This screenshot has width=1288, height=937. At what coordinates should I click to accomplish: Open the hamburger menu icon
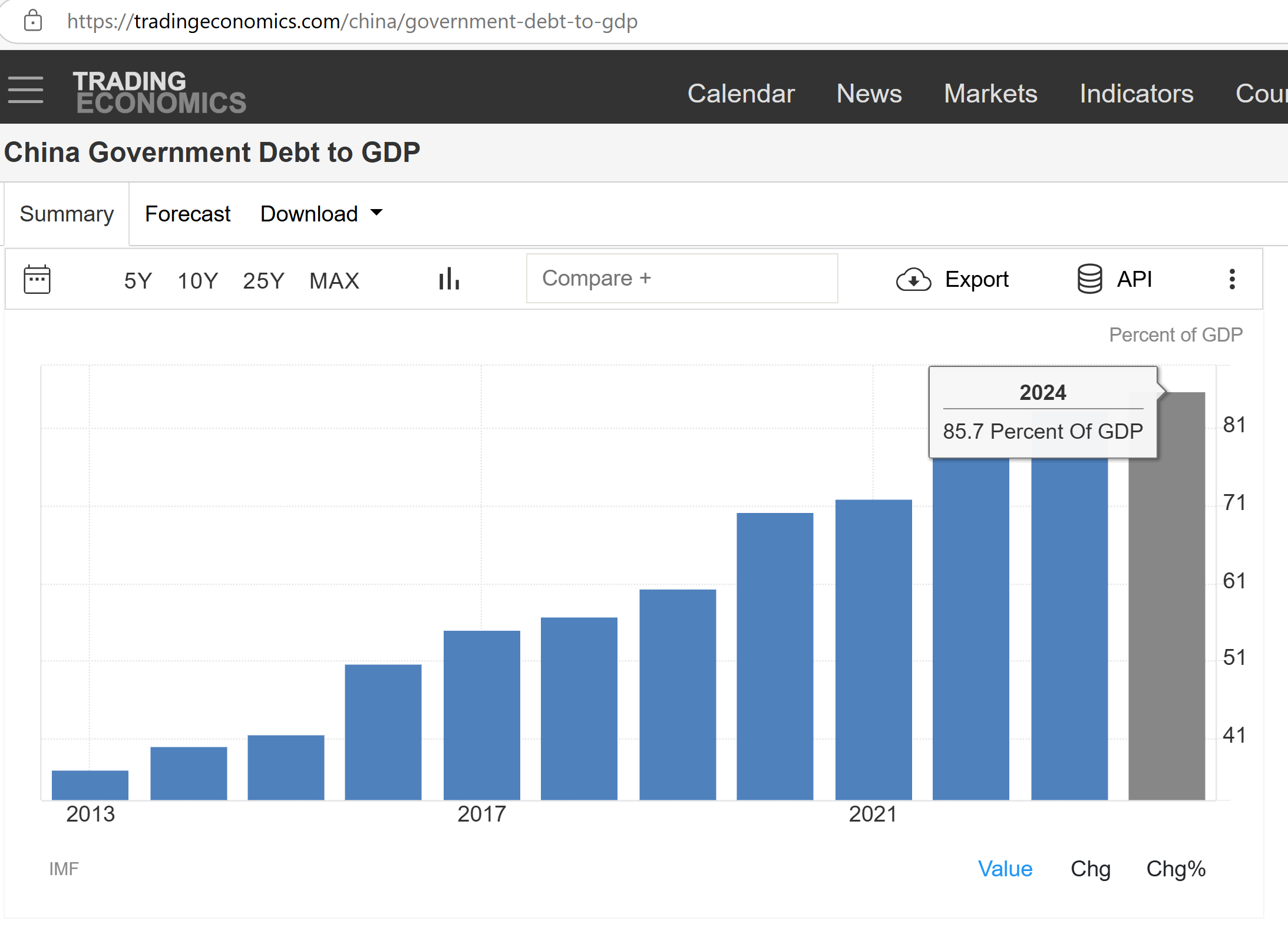[x=25, y=90]
